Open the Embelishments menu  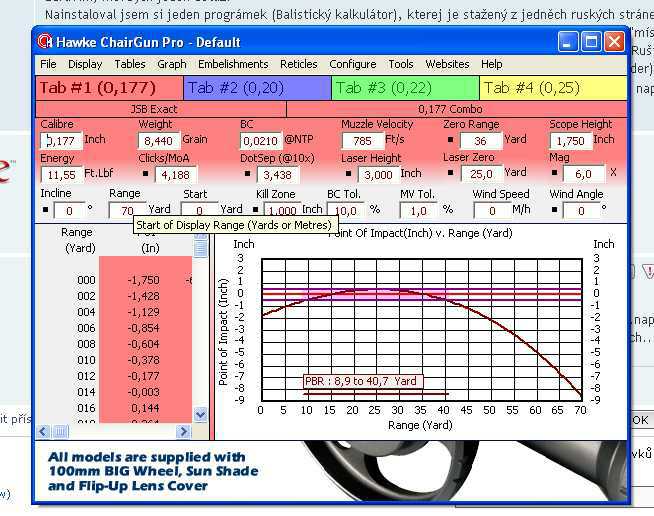[x=233, y=64]
